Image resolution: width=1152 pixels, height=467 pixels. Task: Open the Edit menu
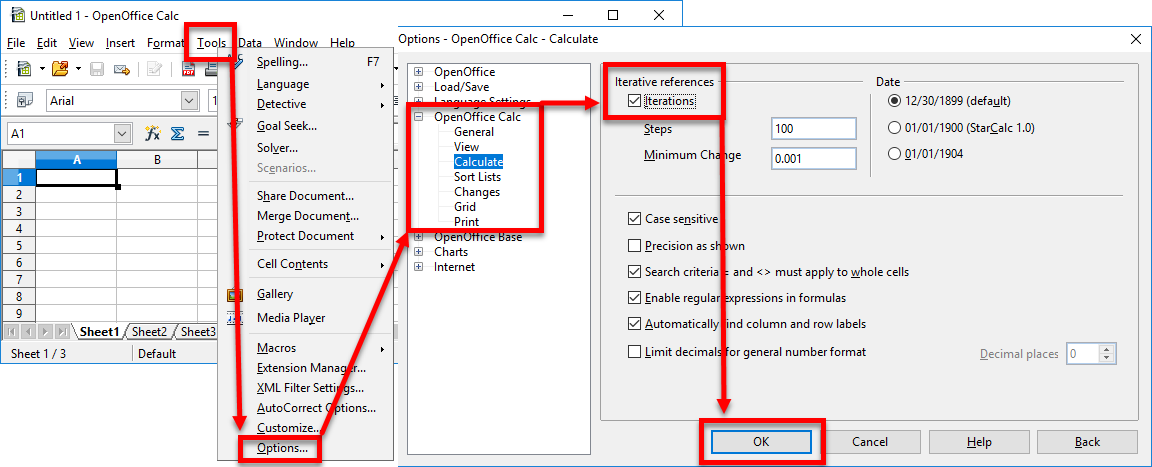tap(47, 43)
